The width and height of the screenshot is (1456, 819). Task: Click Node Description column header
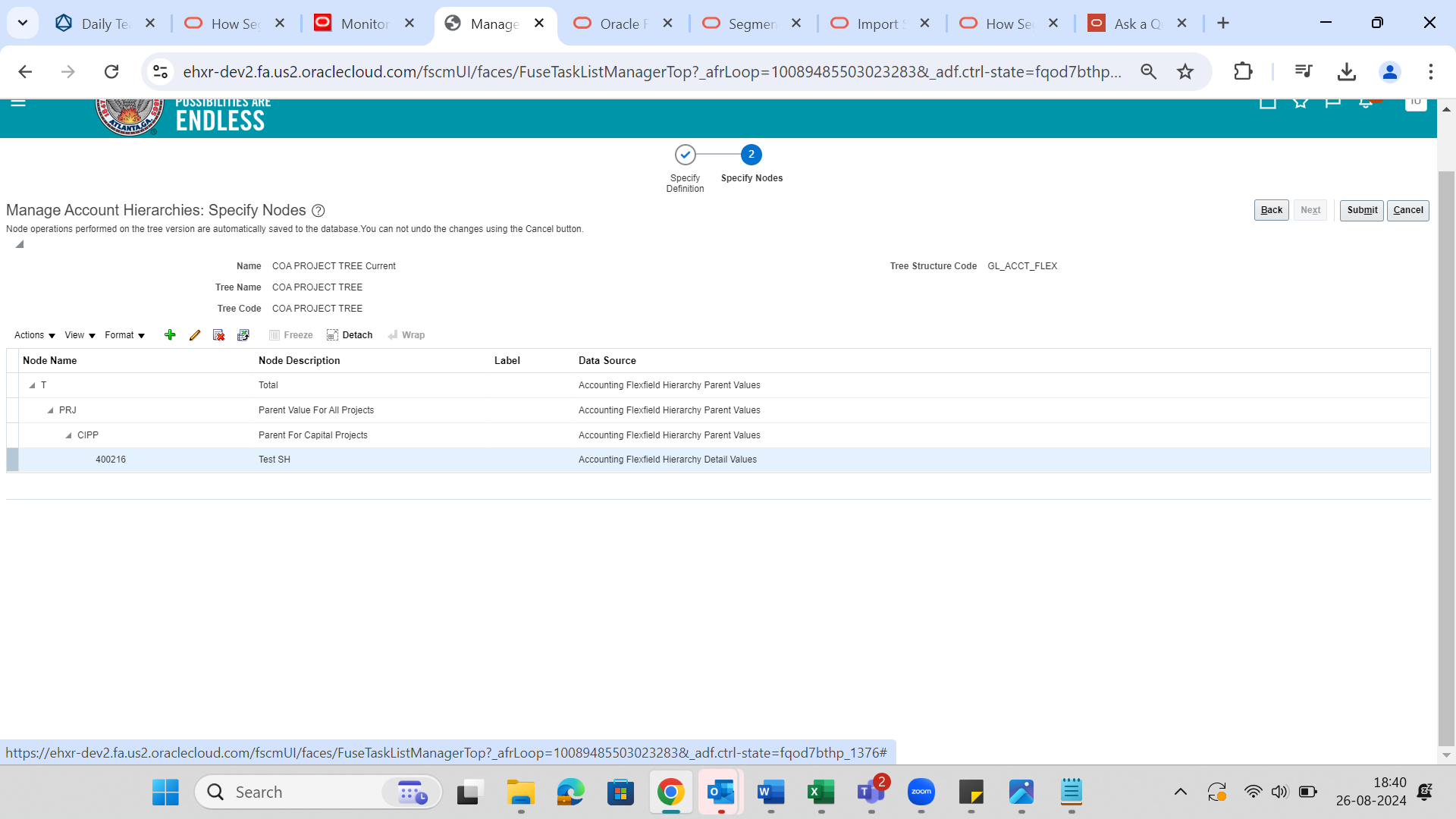300,361
